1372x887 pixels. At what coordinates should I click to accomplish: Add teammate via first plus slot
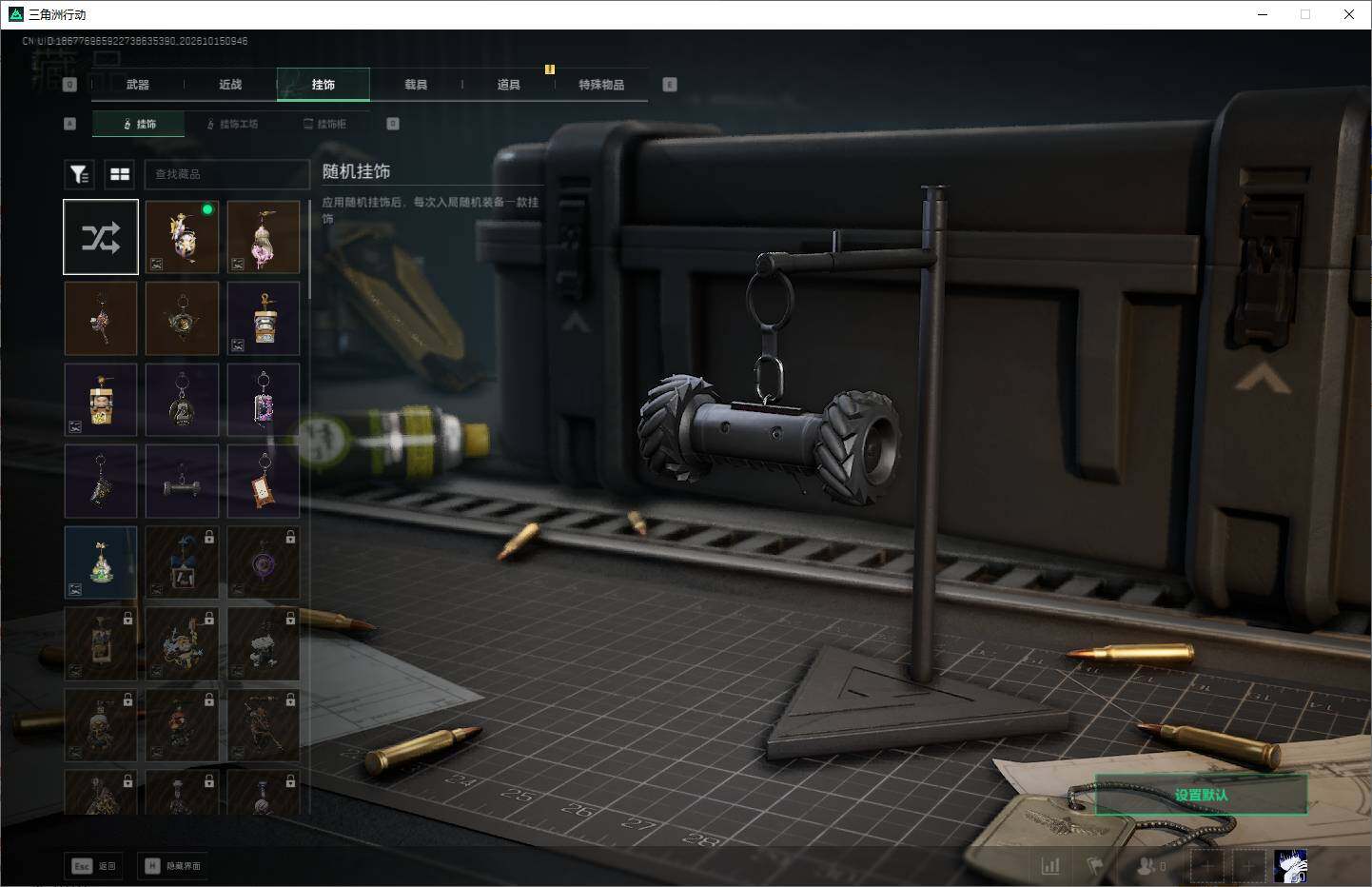coord(1207,866)
